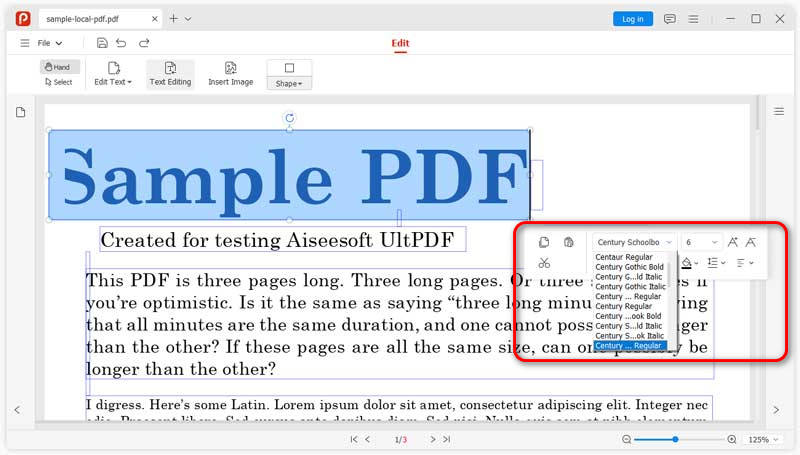The height and width of the screenshot is (455, 800).
Task: Click the Log in button
Action: (x=632, y=19)
